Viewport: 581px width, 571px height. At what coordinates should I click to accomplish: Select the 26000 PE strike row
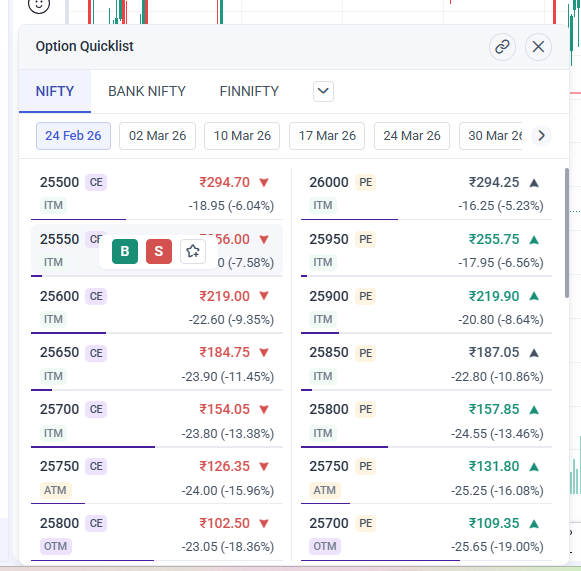[426, 193]
